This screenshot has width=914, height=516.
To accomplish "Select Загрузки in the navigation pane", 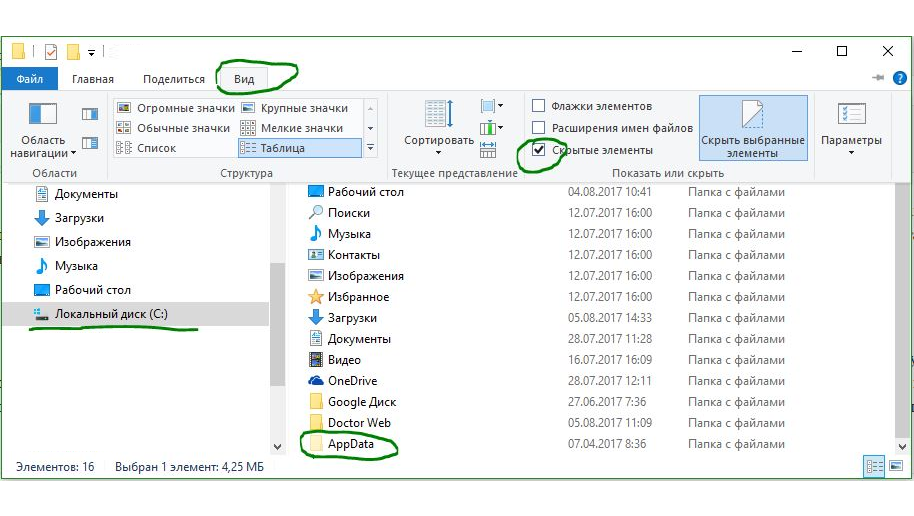I will click(x=79, y=218).
